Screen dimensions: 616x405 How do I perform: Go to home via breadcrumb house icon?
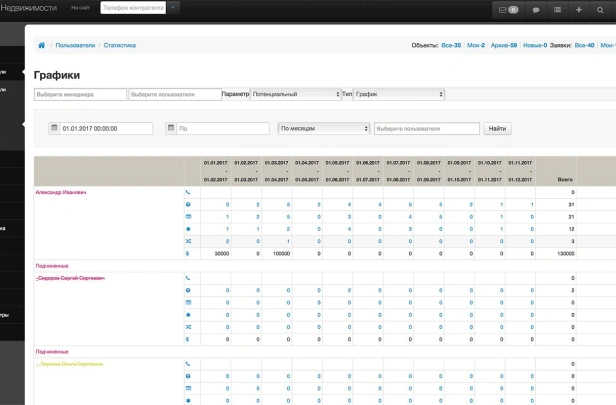(41, 45)
